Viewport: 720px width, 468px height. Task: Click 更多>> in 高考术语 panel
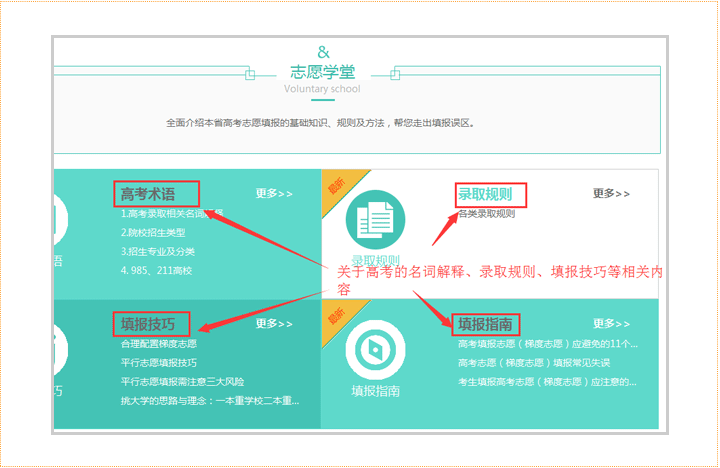(x=274, y=193)
